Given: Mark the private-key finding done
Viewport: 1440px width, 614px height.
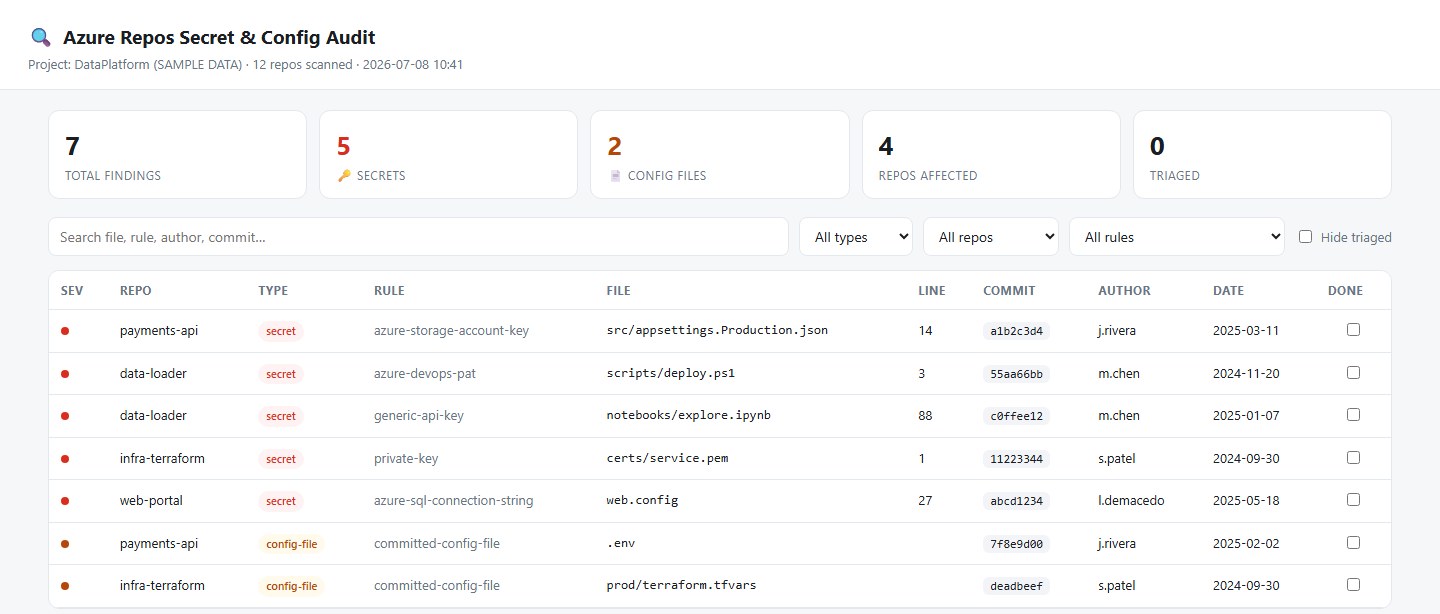Looking at the screenshot, I should (1353, 457).
